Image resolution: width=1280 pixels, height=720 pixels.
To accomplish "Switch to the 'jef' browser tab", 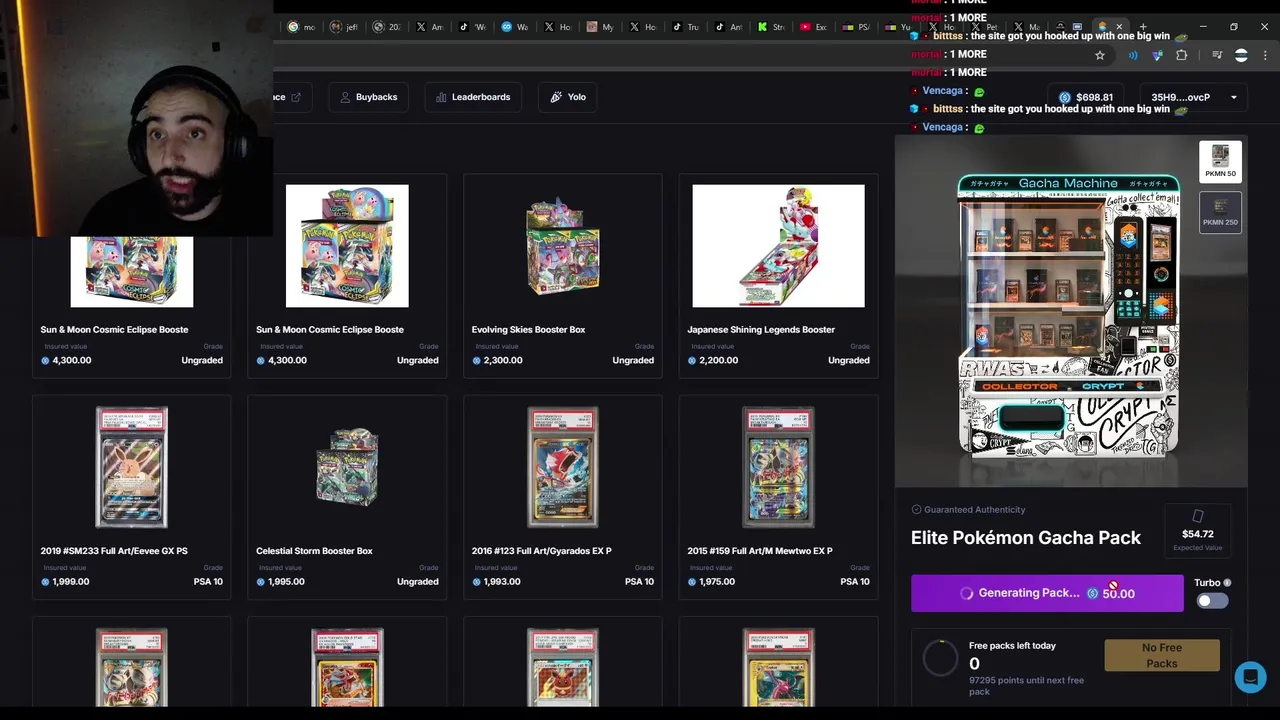I will (x=344, y=27).
